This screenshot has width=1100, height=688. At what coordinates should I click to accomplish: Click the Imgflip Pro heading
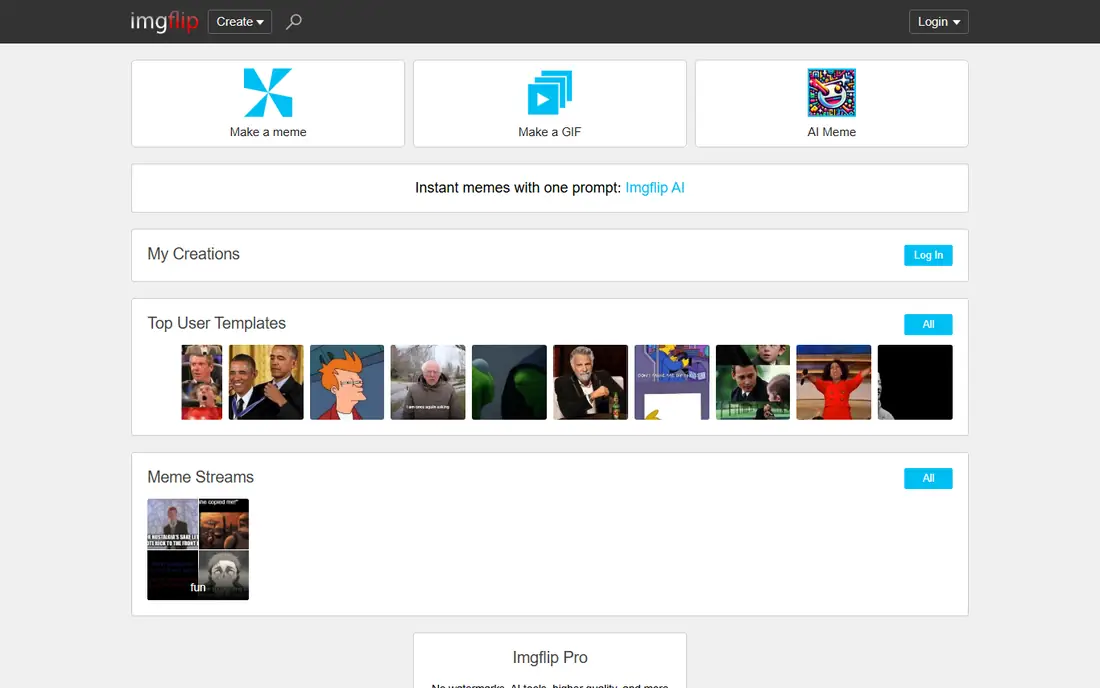tap(550, 657)
